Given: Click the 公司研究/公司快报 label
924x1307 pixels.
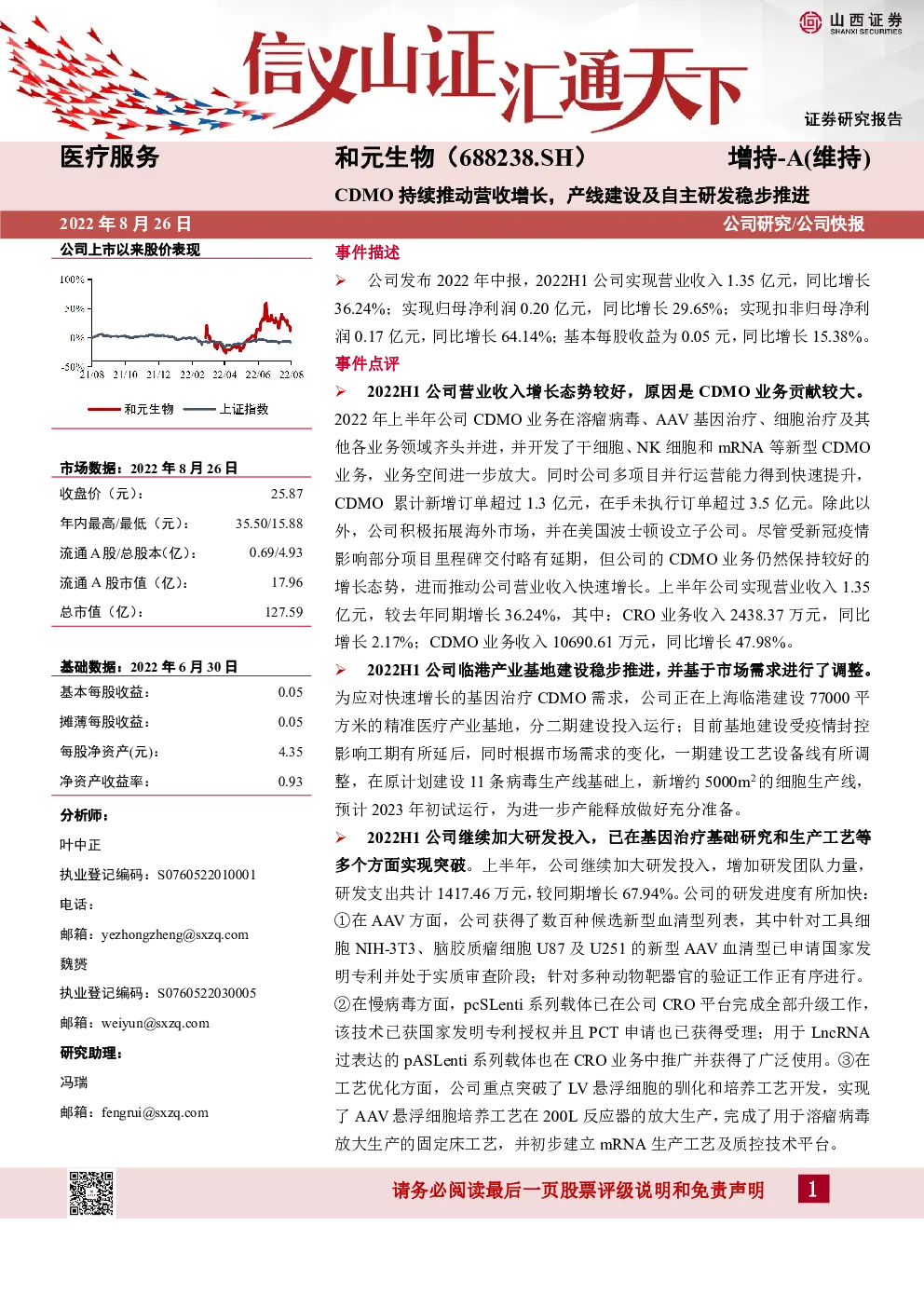Looking at the screenshot, I should pos(794,224).
